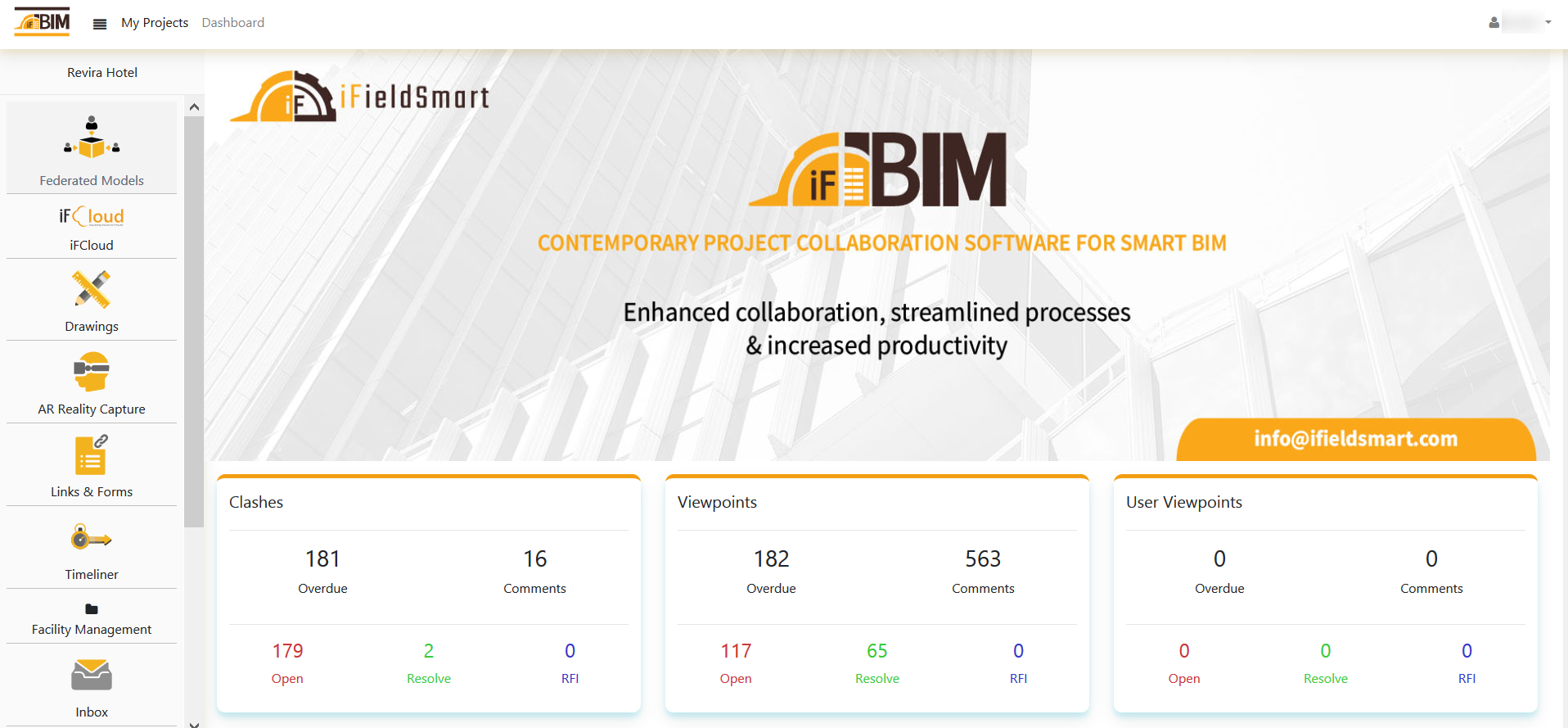Expand the user account dropdown arrow
Viewport: 1568px width, 728px height.
[1548, 23]
